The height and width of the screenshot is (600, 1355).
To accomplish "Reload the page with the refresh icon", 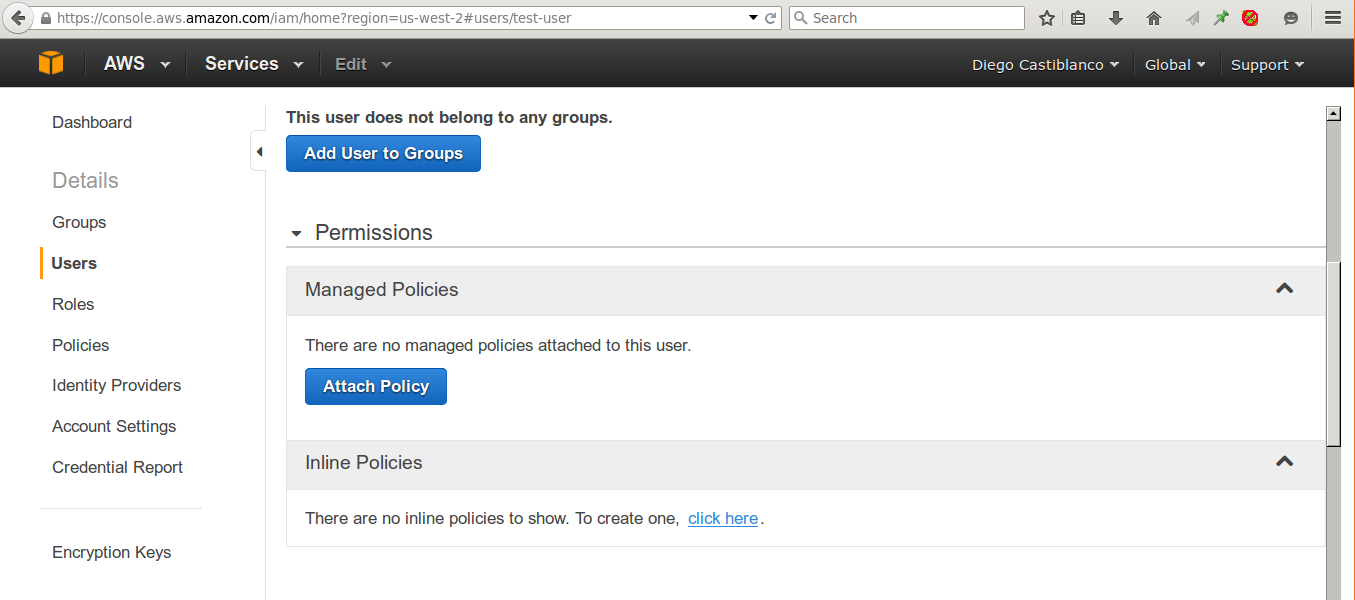I will click(x=771, y=18).
